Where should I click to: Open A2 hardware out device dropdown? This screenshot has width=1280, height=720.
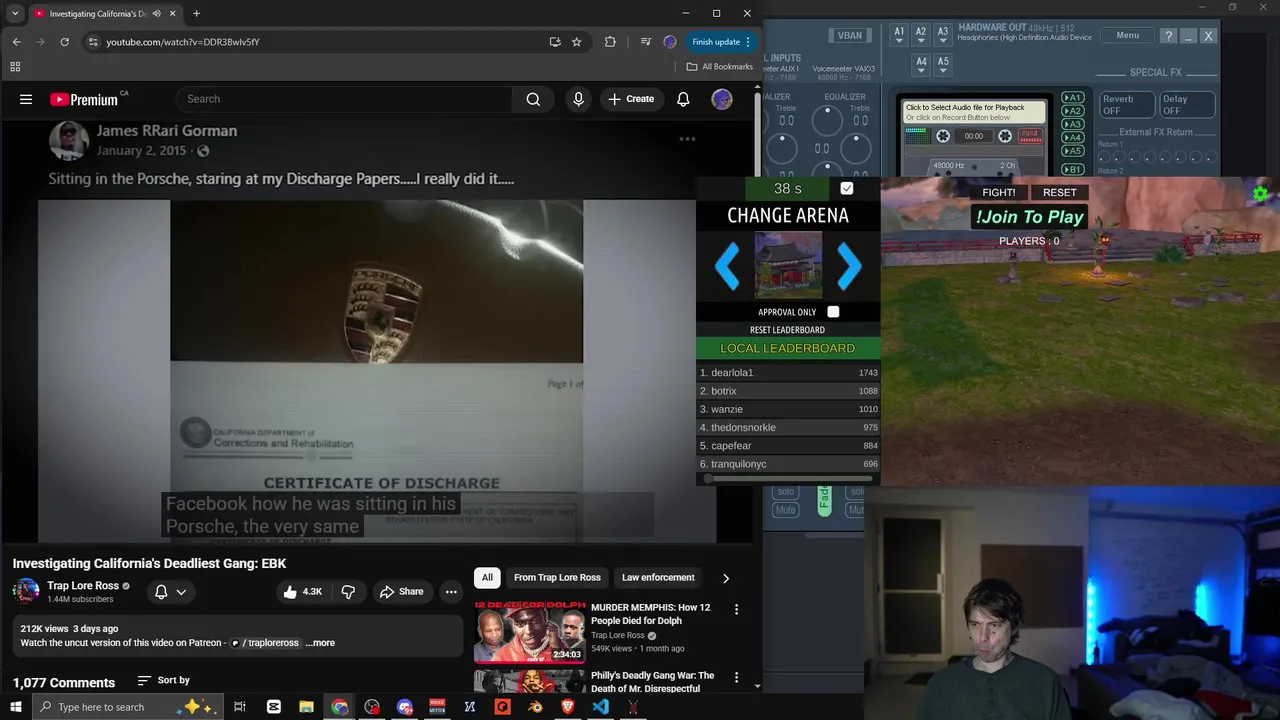(921, 35)
